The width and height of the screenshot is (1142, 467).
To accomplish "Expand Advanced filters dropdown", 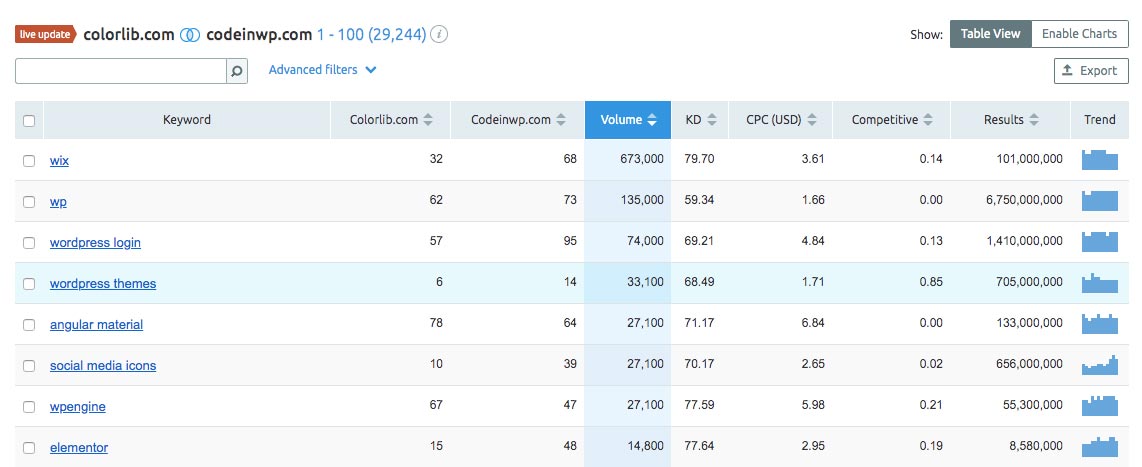I will click(x=323, y=70).
